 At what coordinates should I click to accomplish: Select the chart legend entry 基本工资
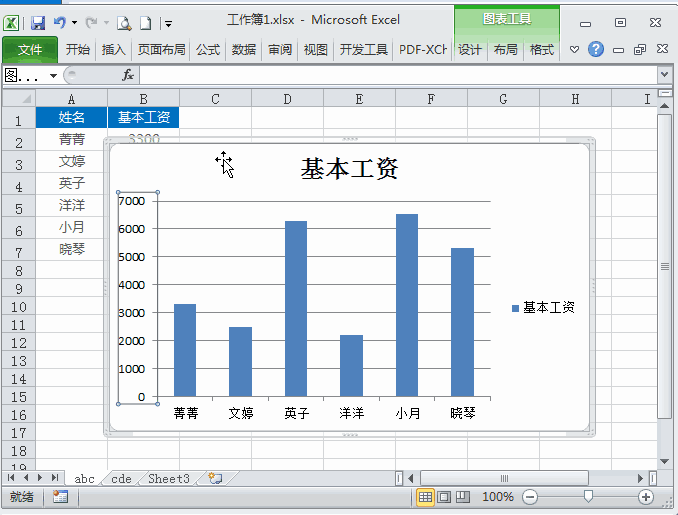[x=543, y=307]
